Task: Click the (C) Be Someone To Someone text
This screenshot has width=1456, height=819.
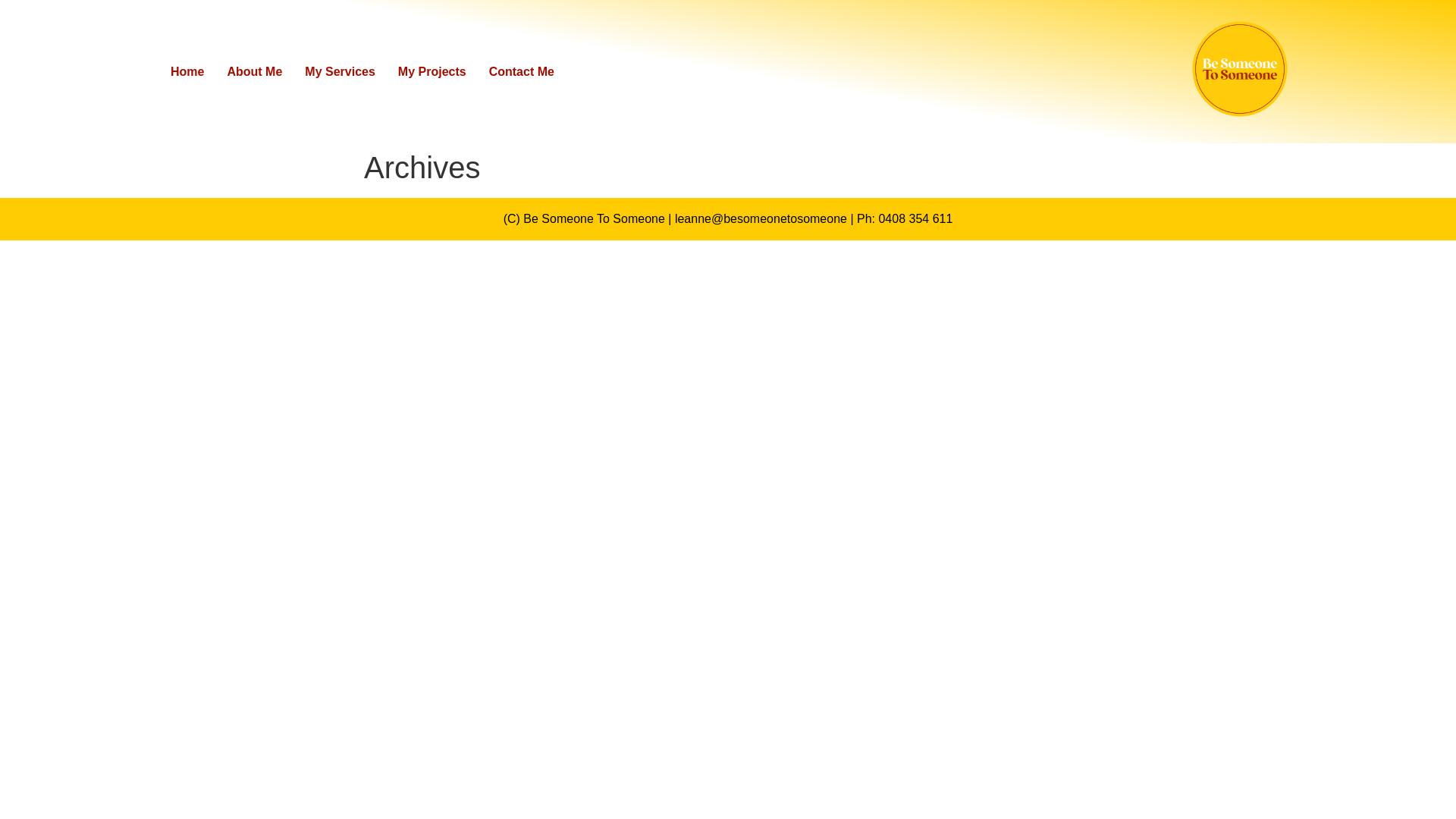Action: [584, 219]
